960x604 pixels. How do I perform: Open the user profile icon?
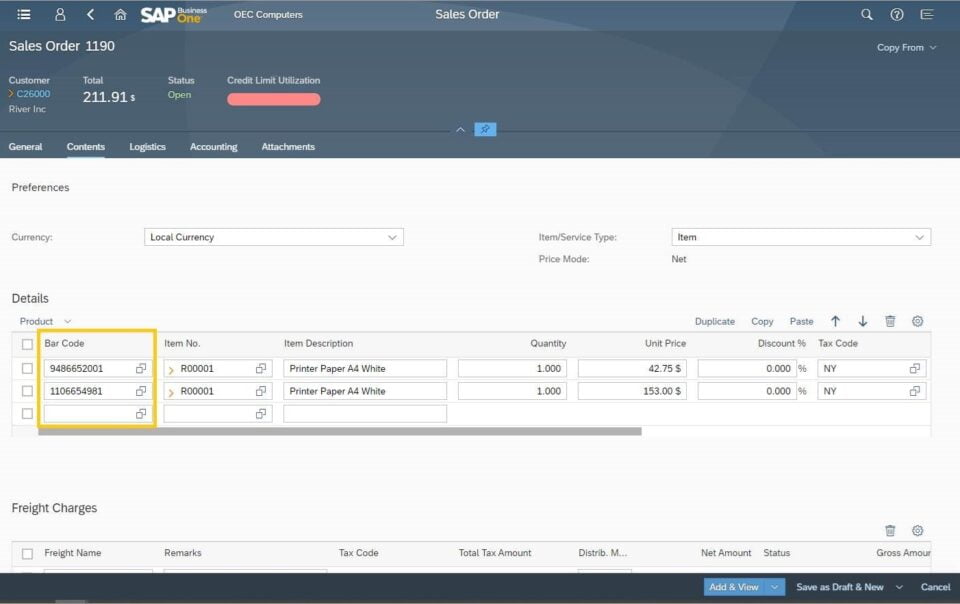pos(60,14)
